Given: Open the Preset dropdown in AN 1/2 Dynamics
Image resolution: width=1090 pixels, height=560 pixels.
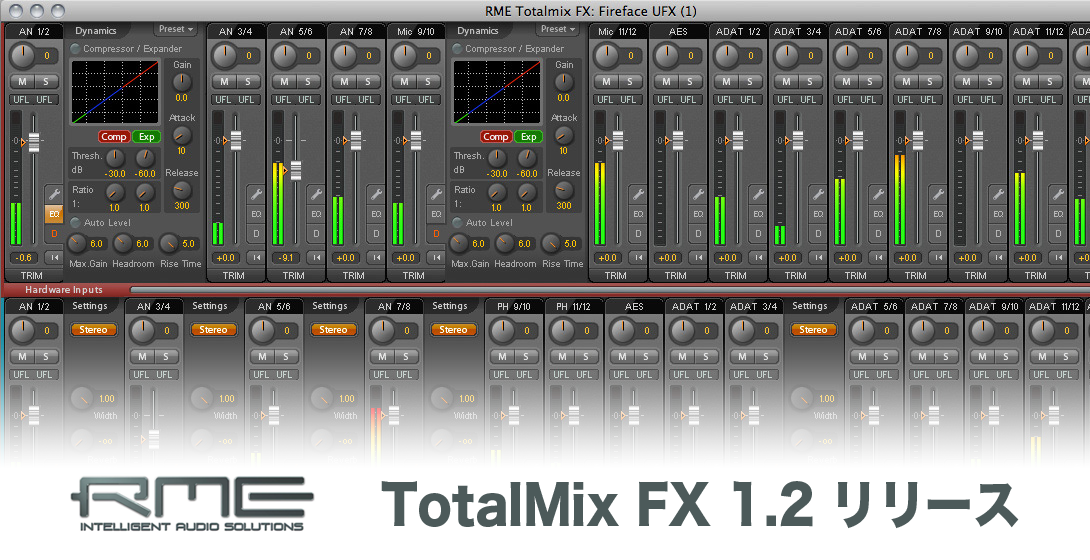Looking at the screenshot, I should pos(176,29).
